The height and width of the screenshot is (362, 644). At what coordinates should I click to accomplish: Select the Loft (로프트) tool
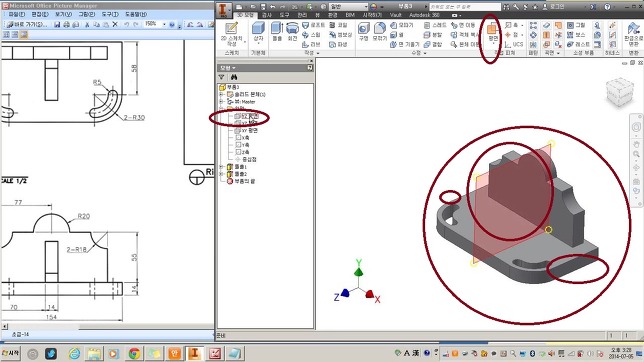[313, 25]
